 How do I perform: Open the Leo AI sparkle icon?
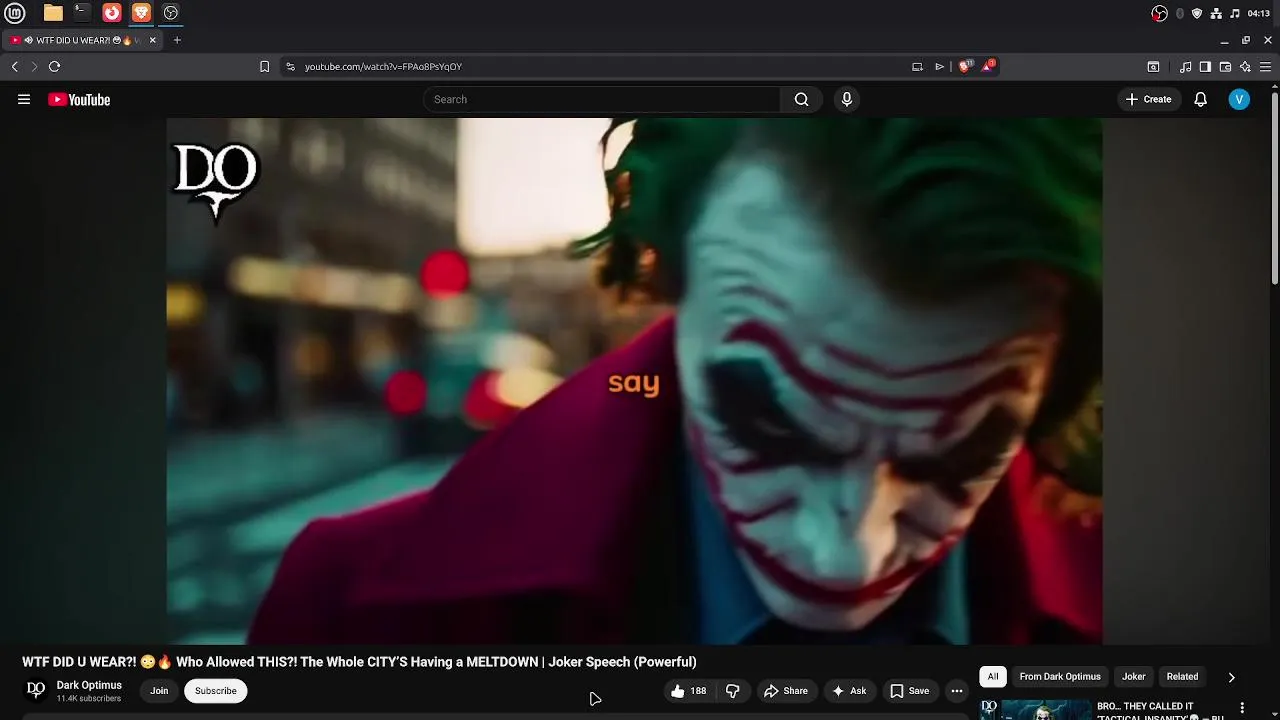[x=1245, y=67]
